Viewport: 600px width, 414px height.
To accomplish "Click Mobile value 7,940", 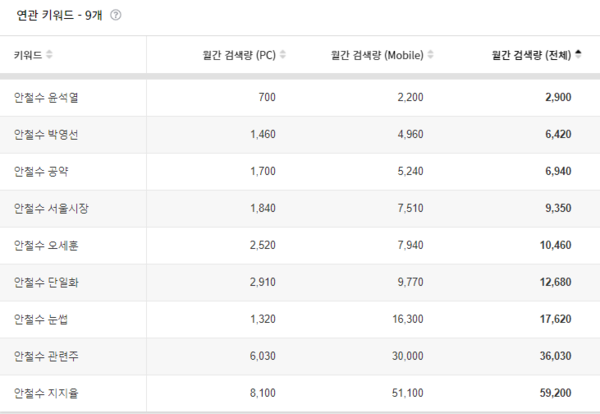I will 411,245.
